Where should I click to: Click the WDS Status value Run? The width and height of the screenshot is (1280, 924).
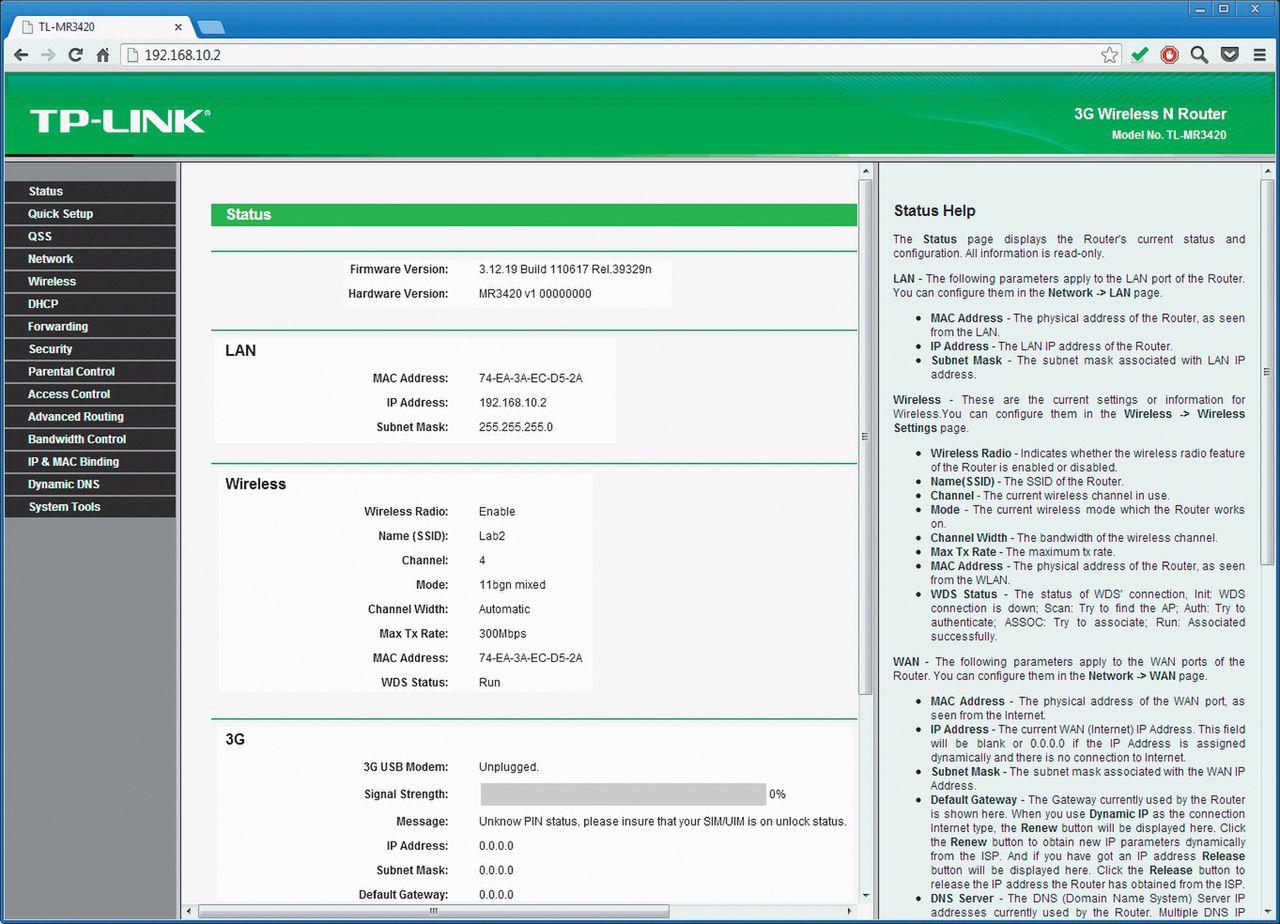pyautogui.click(x=489, y=683)
